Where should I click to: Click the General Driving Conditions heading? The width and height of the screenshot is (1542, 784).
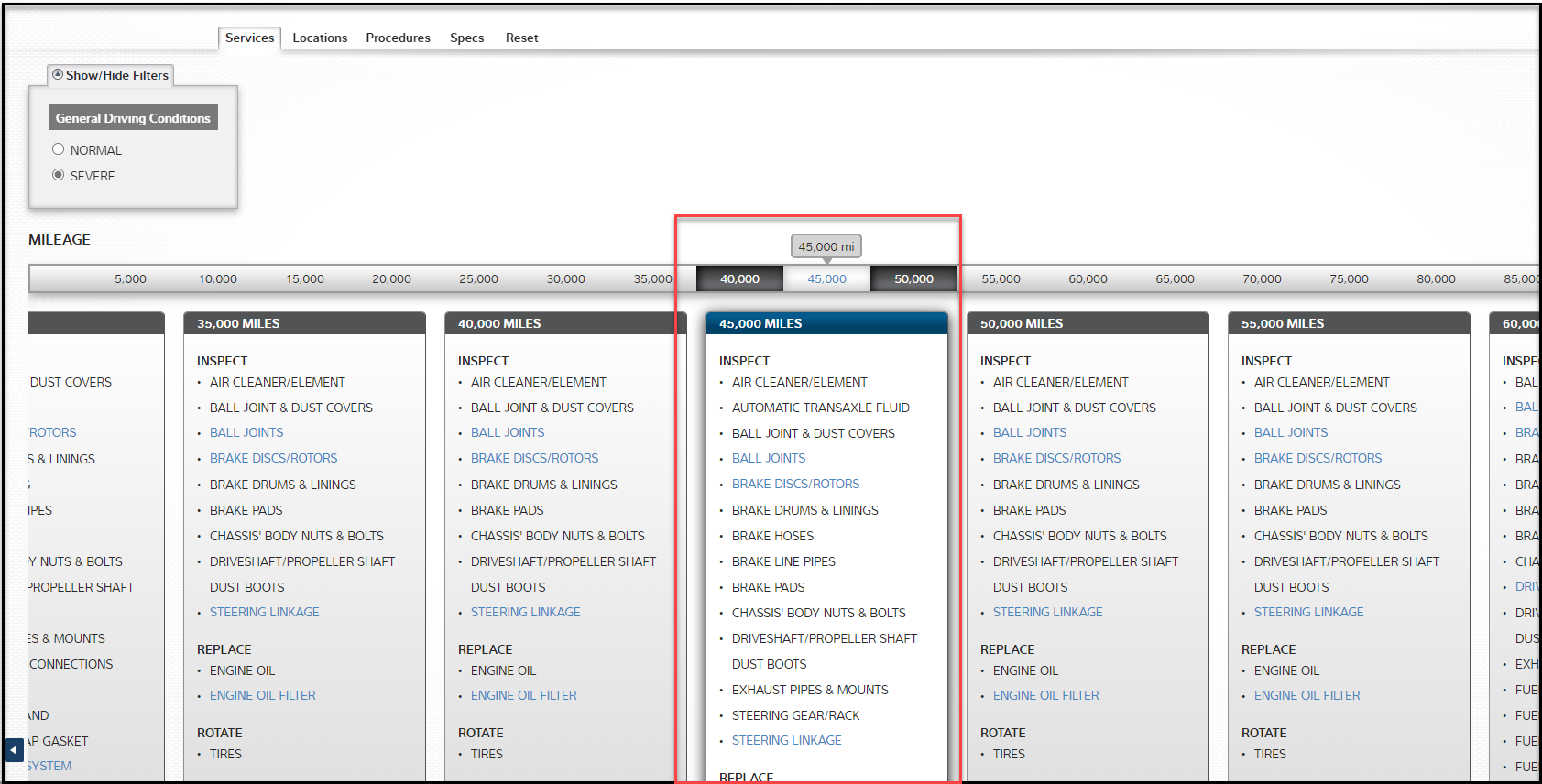tap(133, 118)
